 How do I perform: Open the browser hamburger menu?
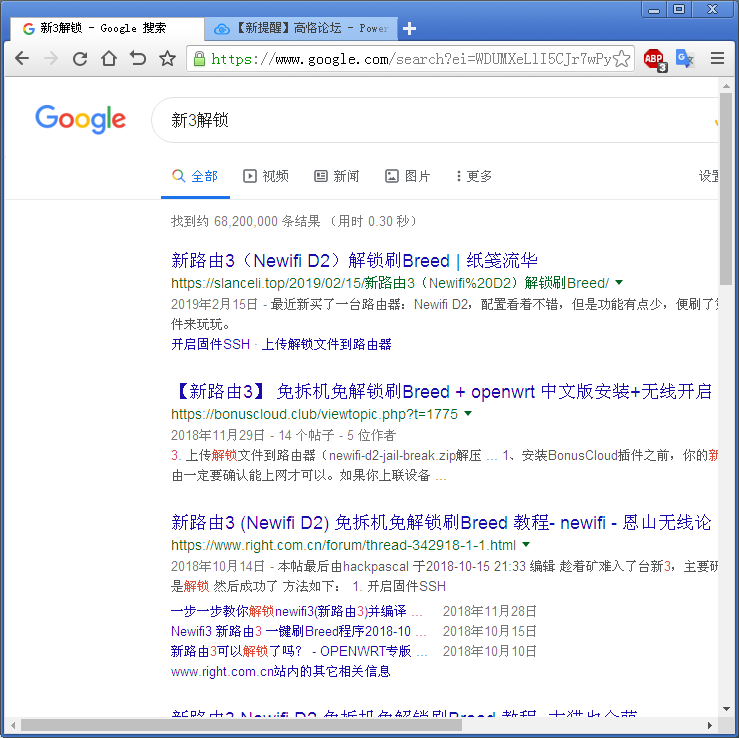pos(717,58)
